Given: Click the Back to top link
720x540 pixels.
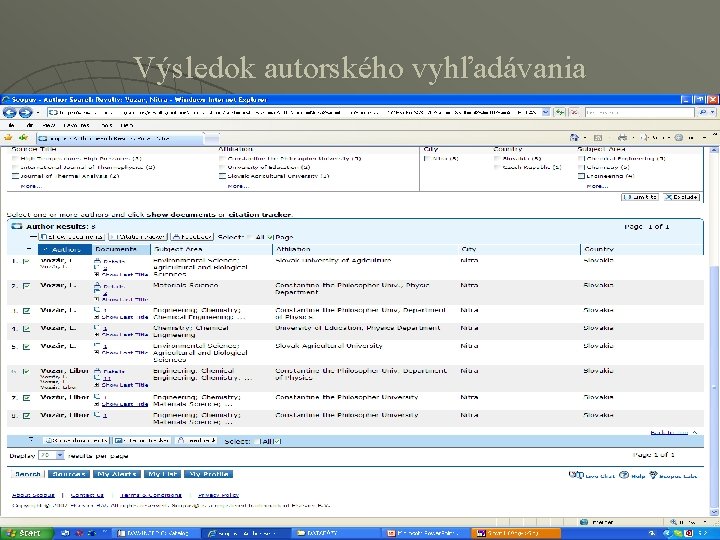Looking at the screenshot, I should (669, 433).
